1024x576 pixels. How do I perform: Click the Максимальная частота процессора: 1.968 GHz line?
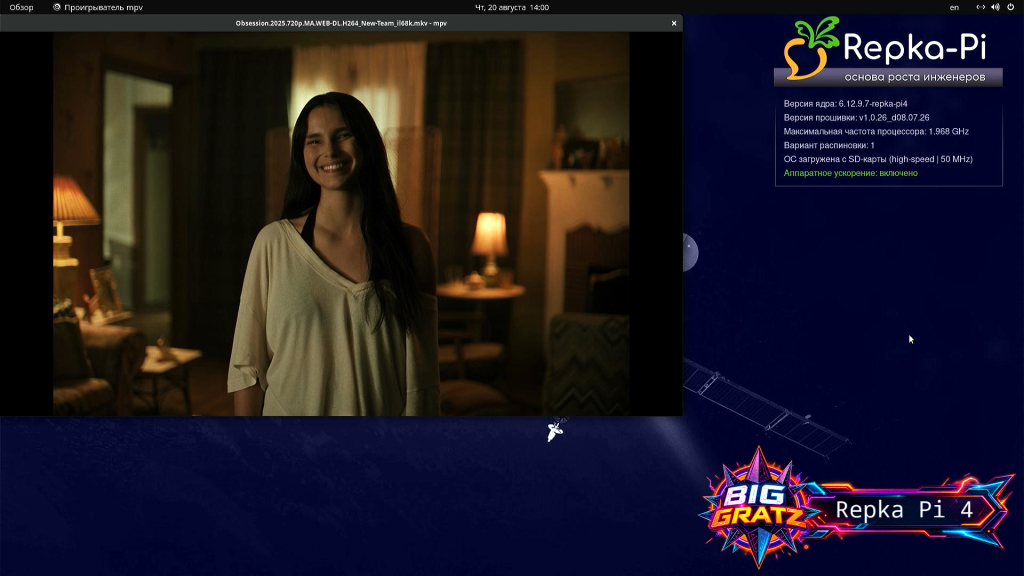pyautogui.click(x=876, y=131)
